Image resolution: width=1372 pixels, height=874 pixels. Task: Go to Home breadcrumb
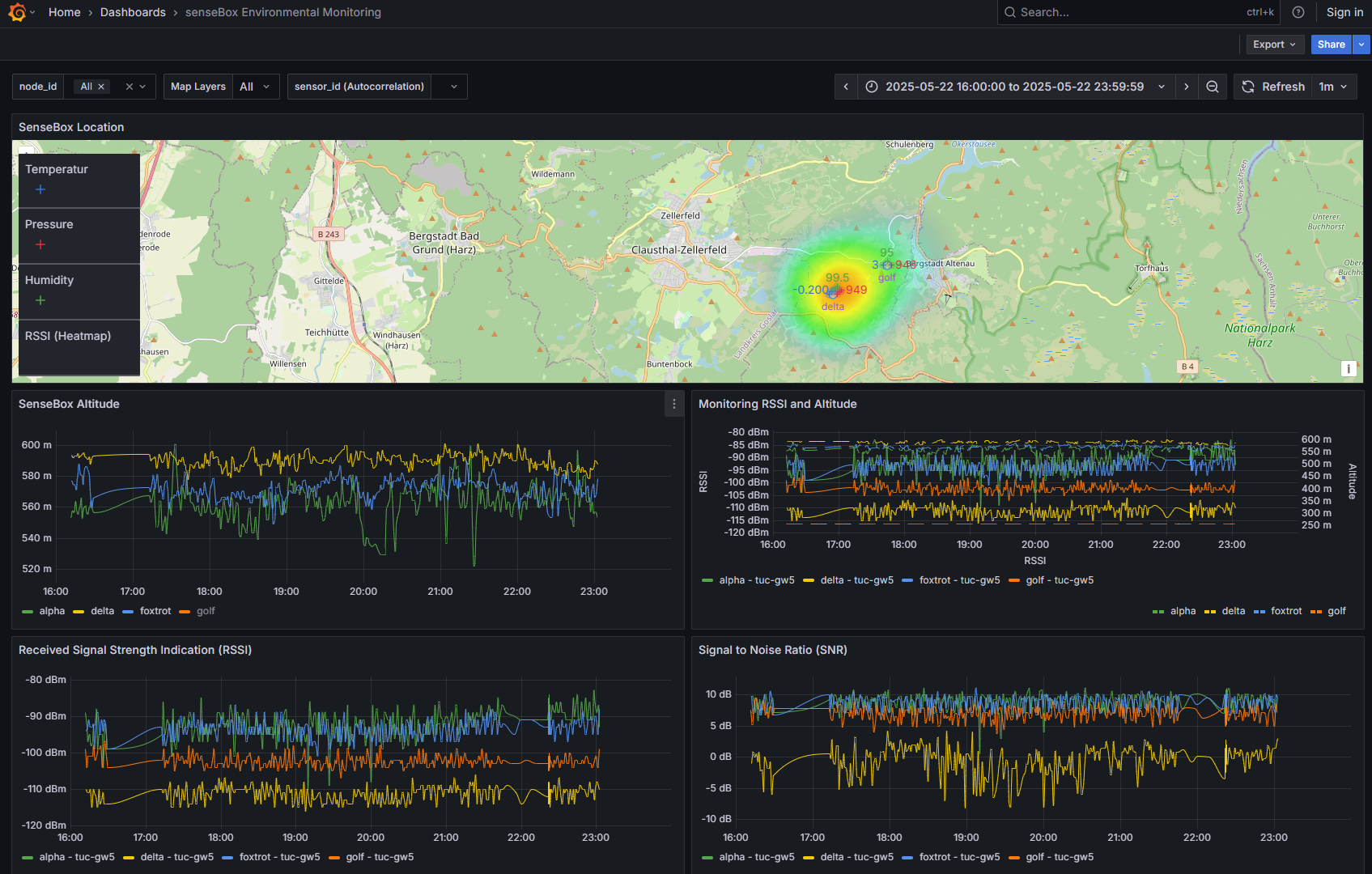[64, 12]
